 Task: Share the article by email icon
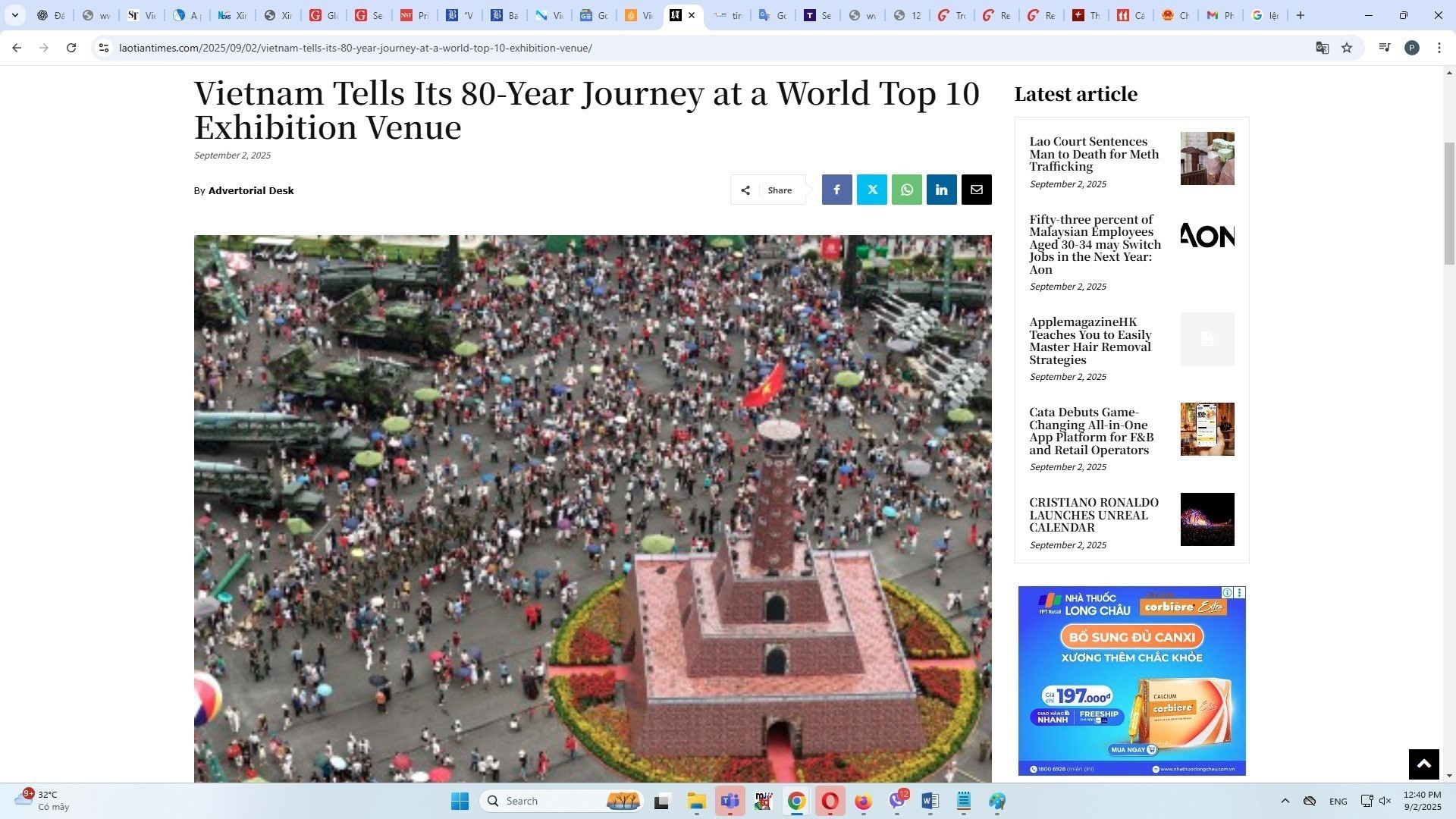point(976,190)
